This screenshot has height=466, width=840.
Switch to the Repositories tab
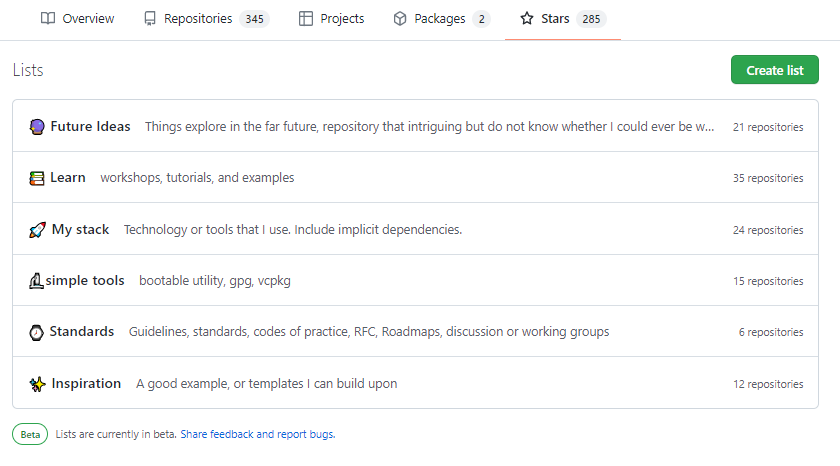click(x=206, y=19)
